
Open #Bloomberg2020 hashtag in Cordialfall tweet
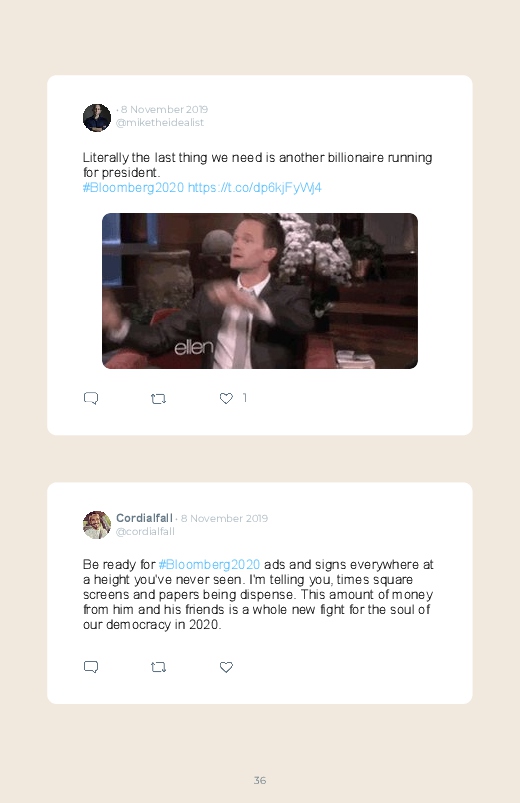tap(209, 564)
